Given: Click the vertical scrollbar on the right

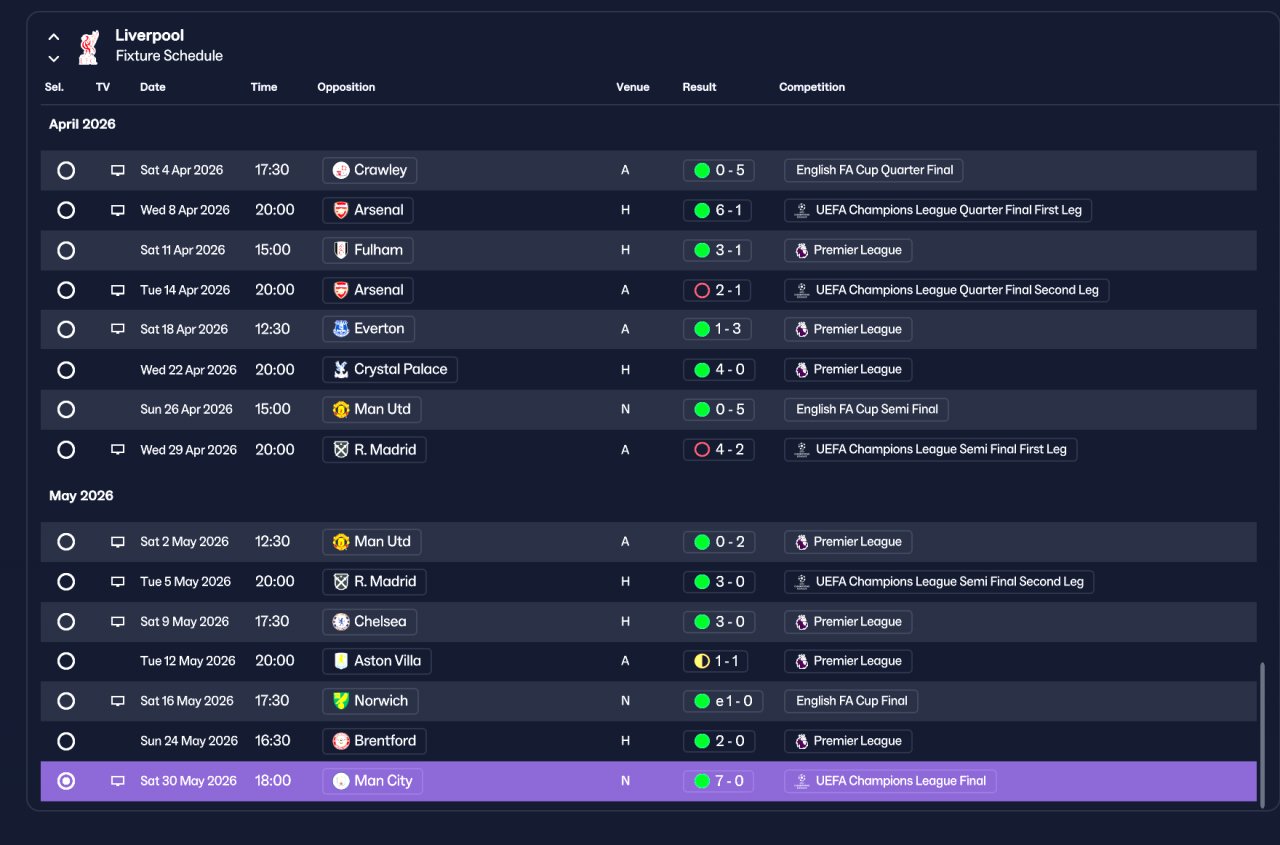Looking at the screenshot, I should [1264, 735].
